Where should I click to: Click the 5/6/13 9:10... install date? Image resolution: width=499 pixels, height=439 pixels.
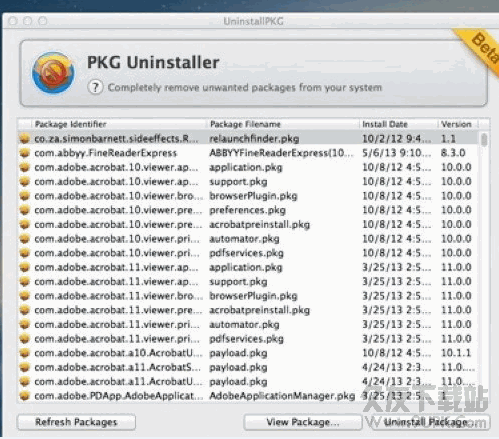pos(396,153)
